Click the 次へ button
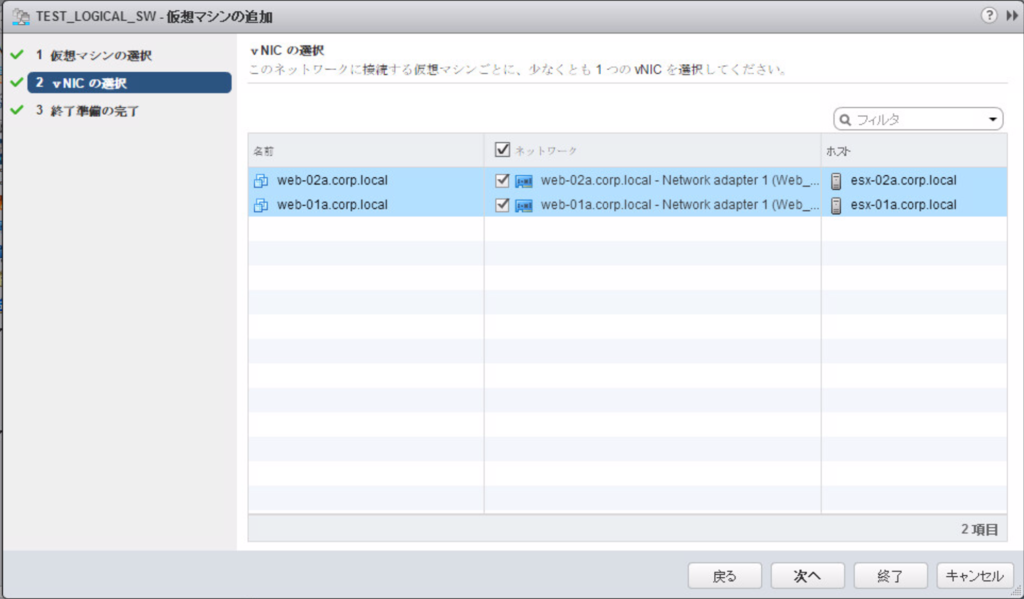The image size is (1024, 599). tap(807, 575)
